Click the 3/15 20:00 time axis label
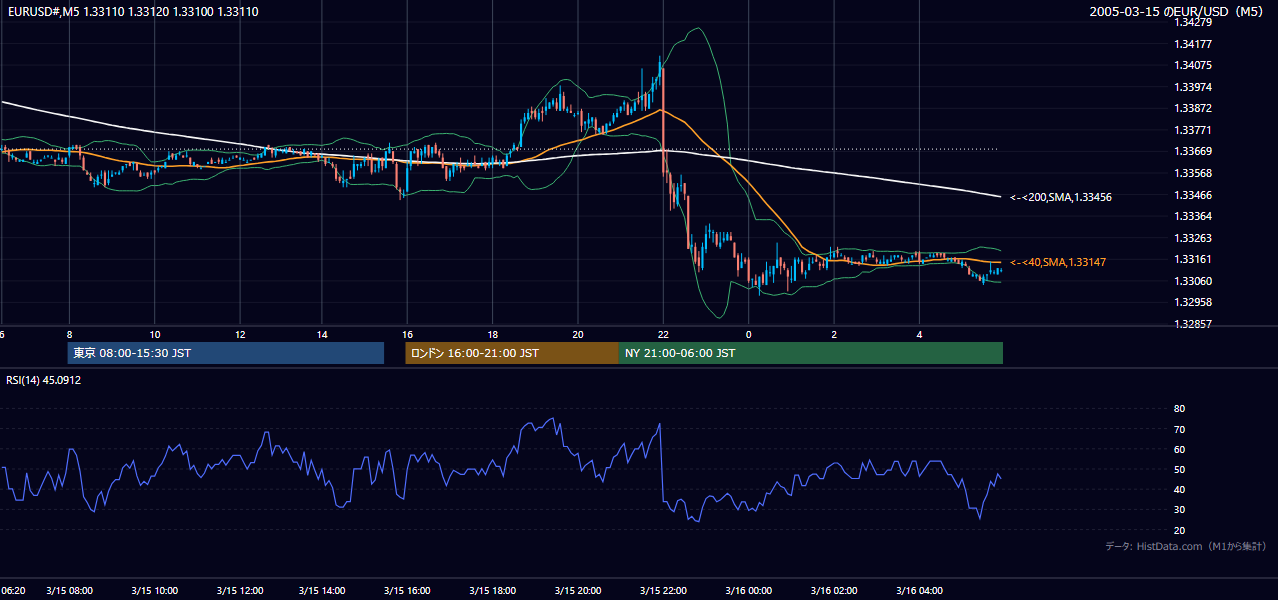This screenshot has width=1278, height=600. [x=577, y=591]
